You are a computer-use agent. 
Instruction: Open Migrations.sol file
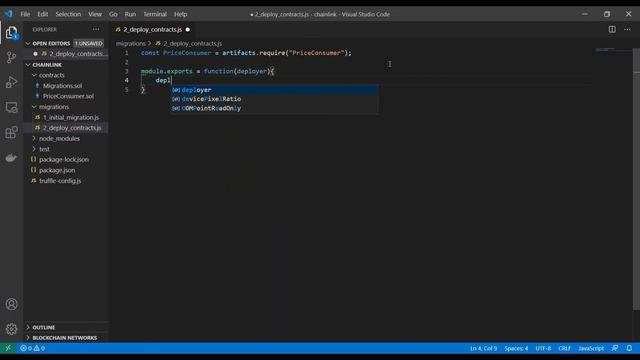pos(62,86)
